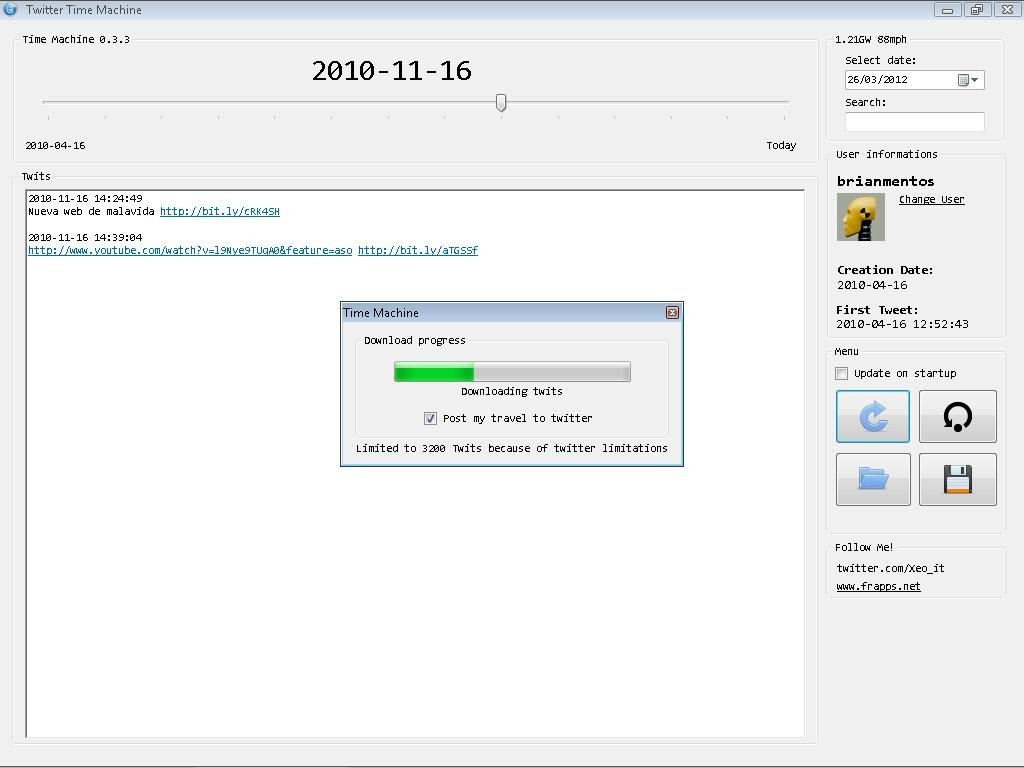This screenshot has height=768, width=1024.
Task: Click First Tweet value 2010-04-16 12:52:43
Action: [x=902, y=324]
